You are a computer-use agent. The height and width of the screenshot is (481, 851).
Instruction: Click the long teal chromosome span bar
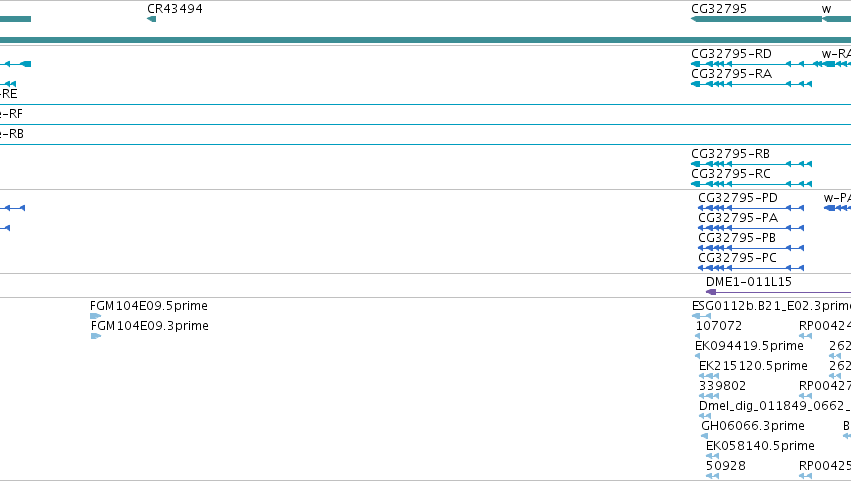click(x=426, y=40)
